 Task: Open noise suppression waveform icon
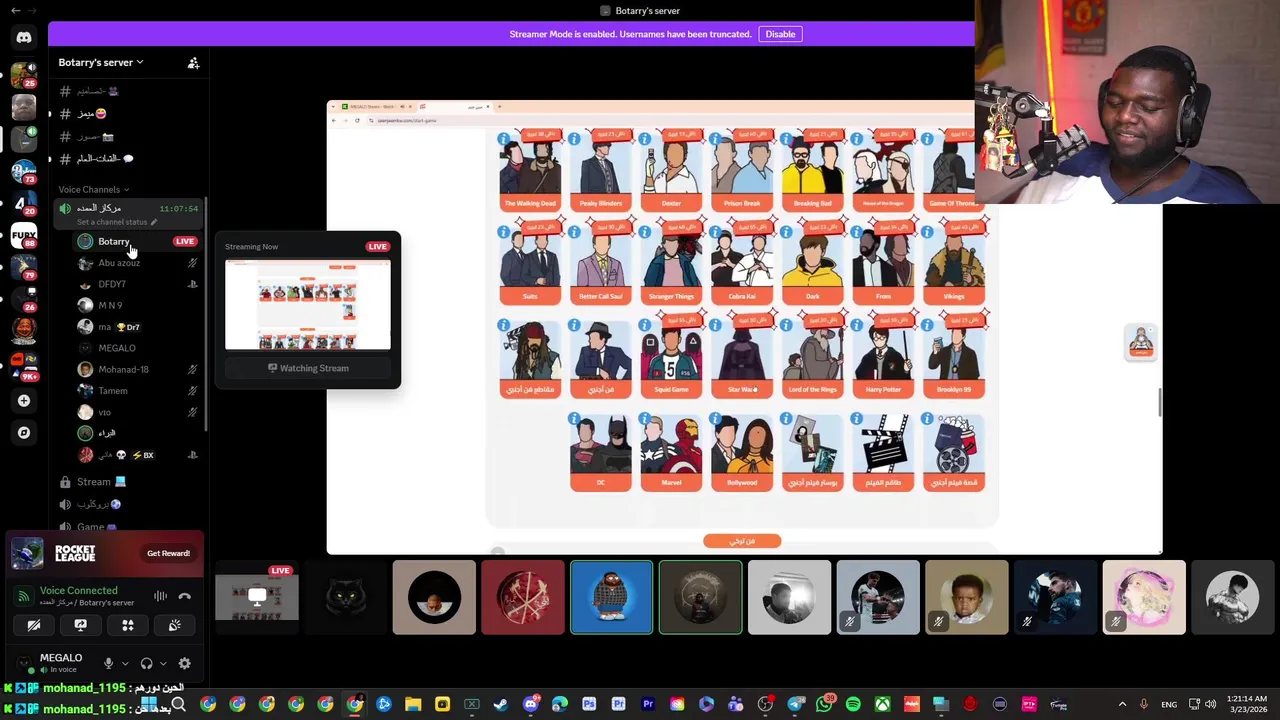(160, 596)
